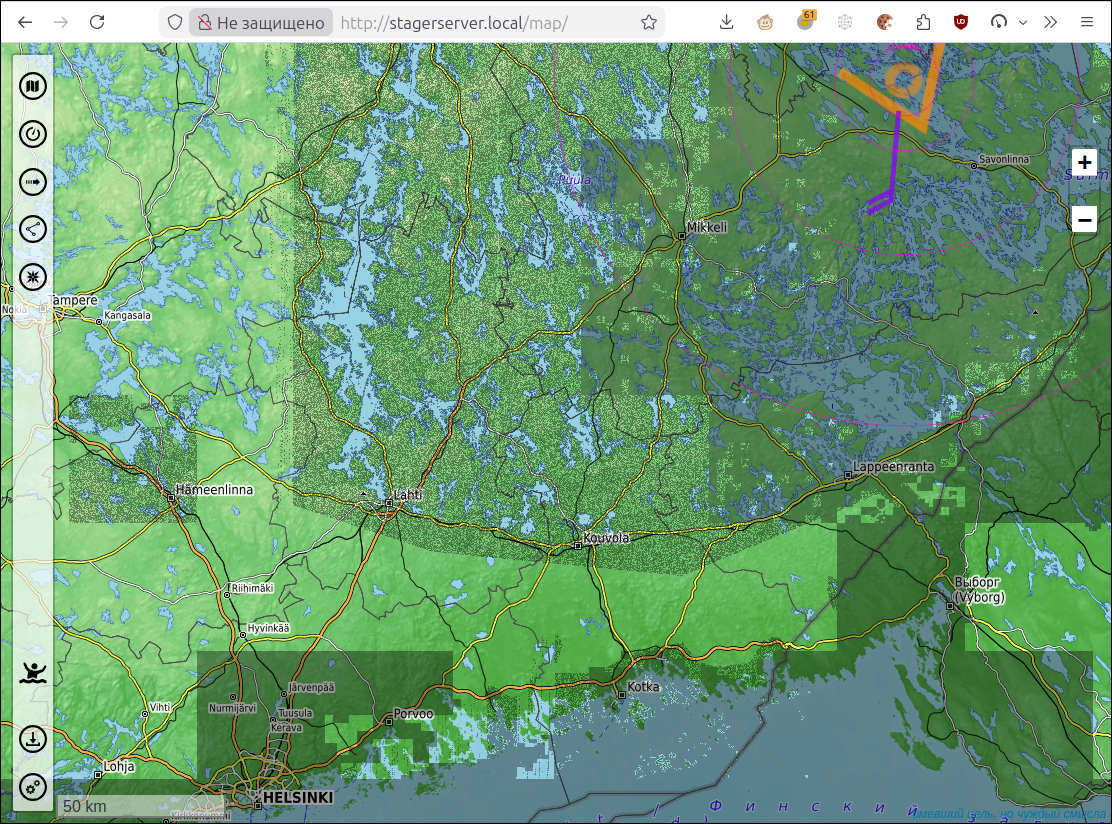
Task: Bookmark this page with the star icon
Action: tap(649, 22)
